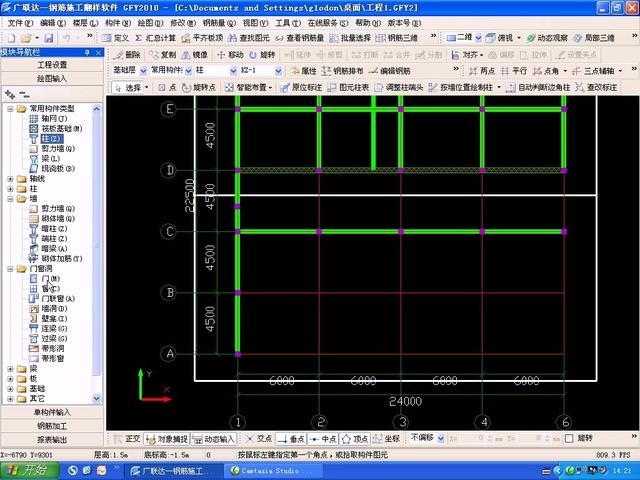
Task: Open the 不偏移 offset dropdown
Action: pyautogui.click(x=441, y=439)
